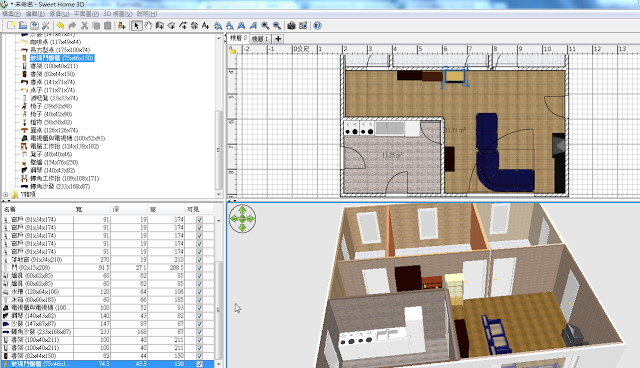Click the lock icon in plan corner
This screenshot has width=640, height=368.
[x=233, y=50]
